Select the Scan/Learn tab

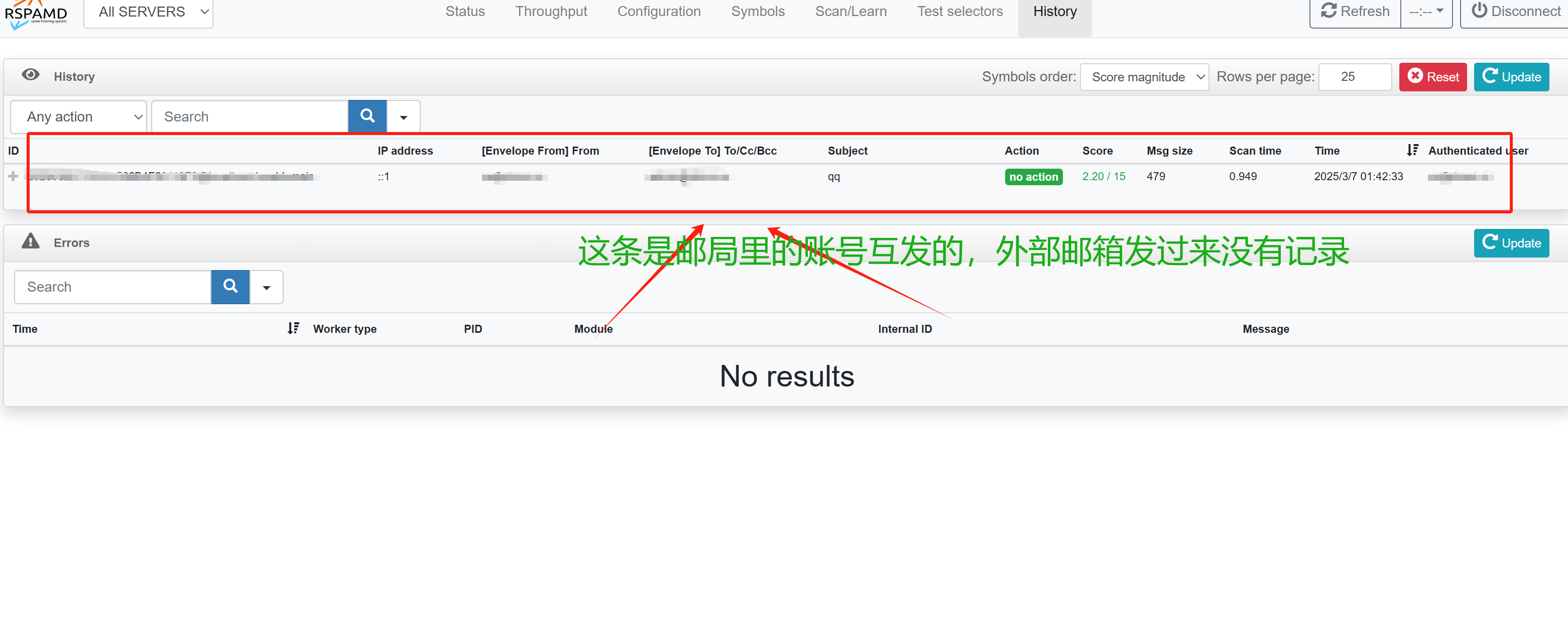(851, 12)
